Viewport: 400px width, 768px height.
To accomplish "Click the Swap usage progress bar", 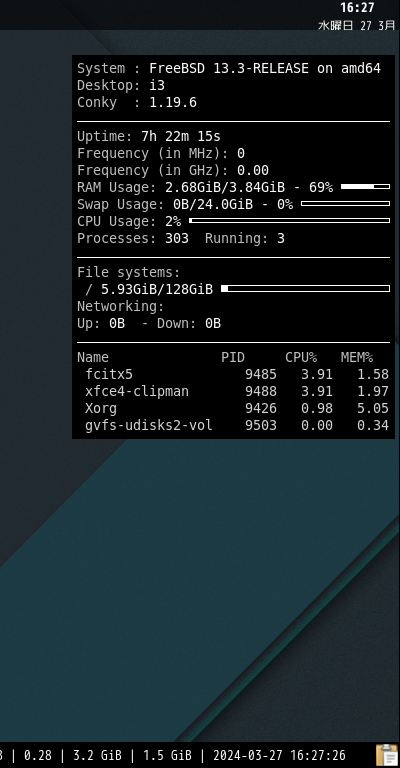I will coord(345,204).
